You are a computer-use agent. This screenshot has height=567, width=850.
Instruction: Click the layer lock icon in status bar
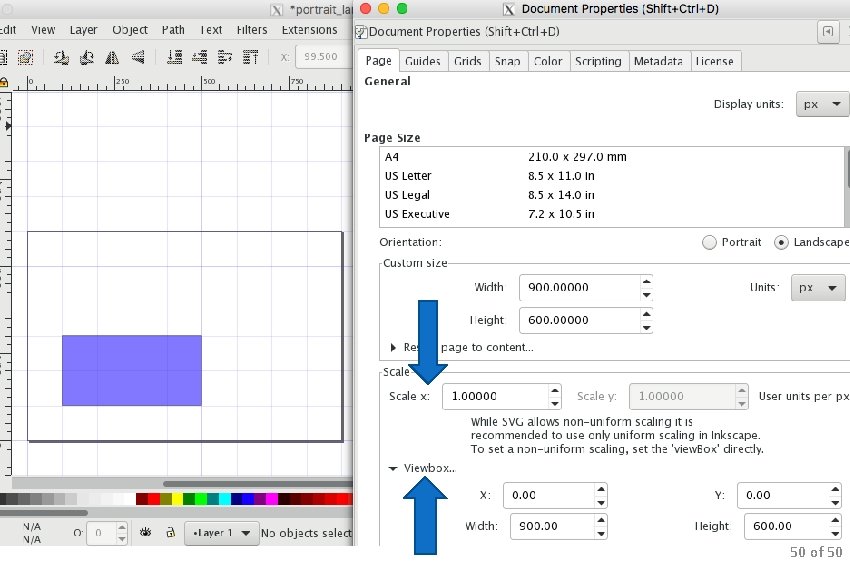(170, 532)
